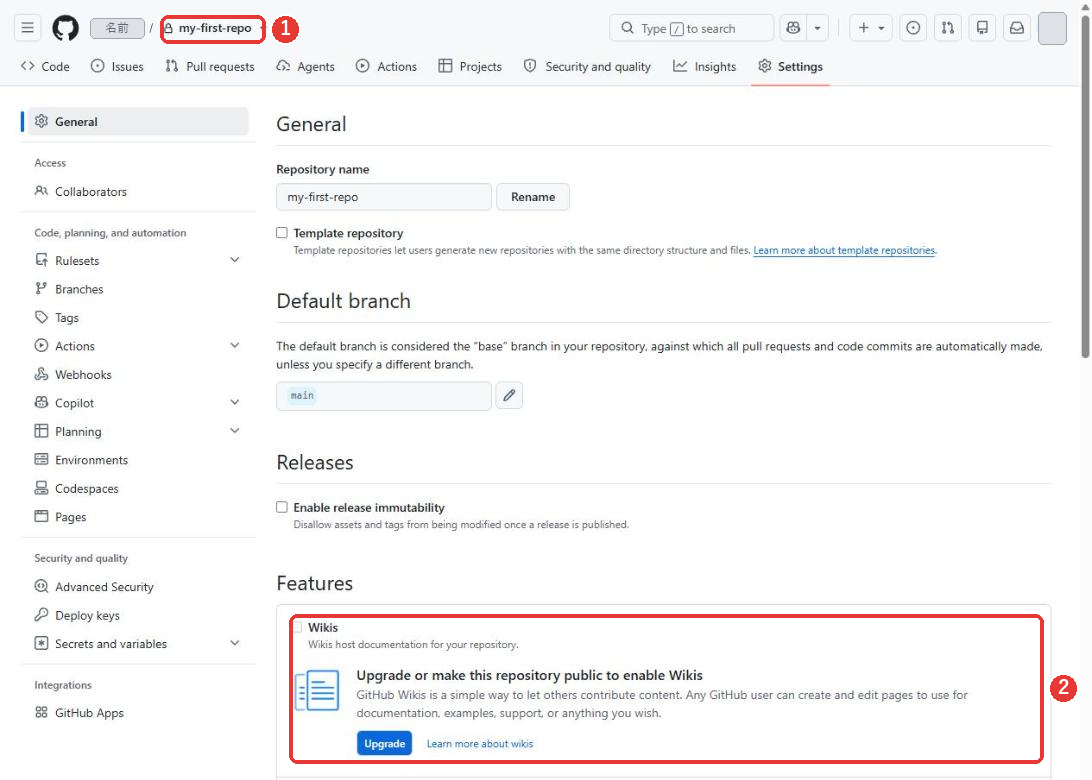Open notifications inbox icon
Viewport: 1092px width, 780px height.
[1017, 28]
